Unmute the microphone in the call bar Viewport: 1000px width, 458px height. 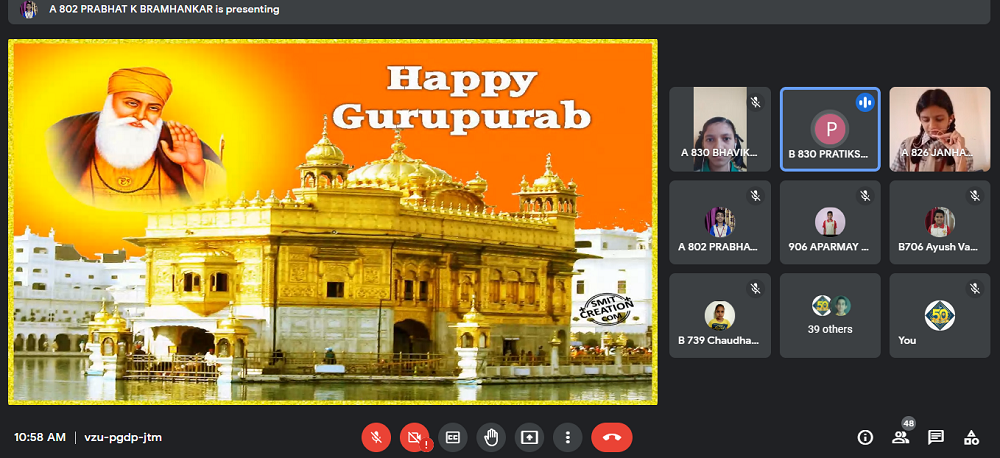pos(376,437)
